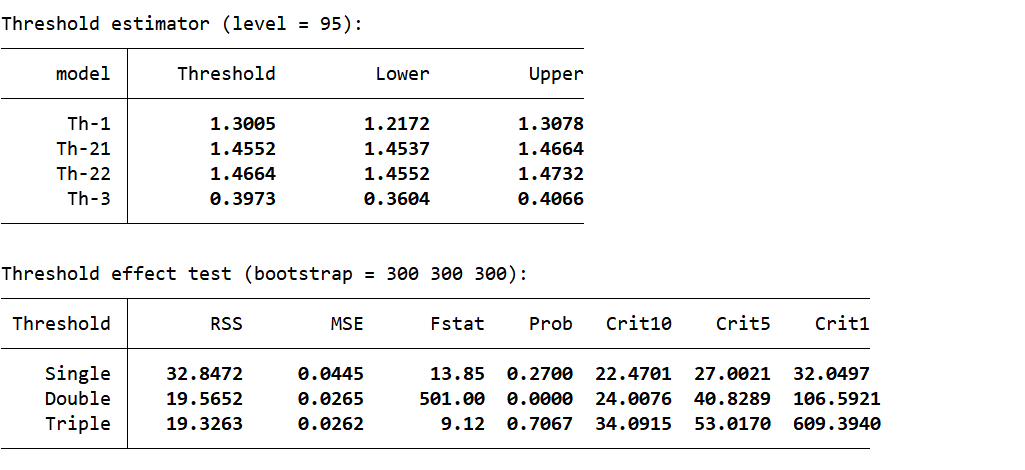Click the Triple MSE value 0.0262
The height and width of the screenshot is (470, 1025).
coord(331,424)
